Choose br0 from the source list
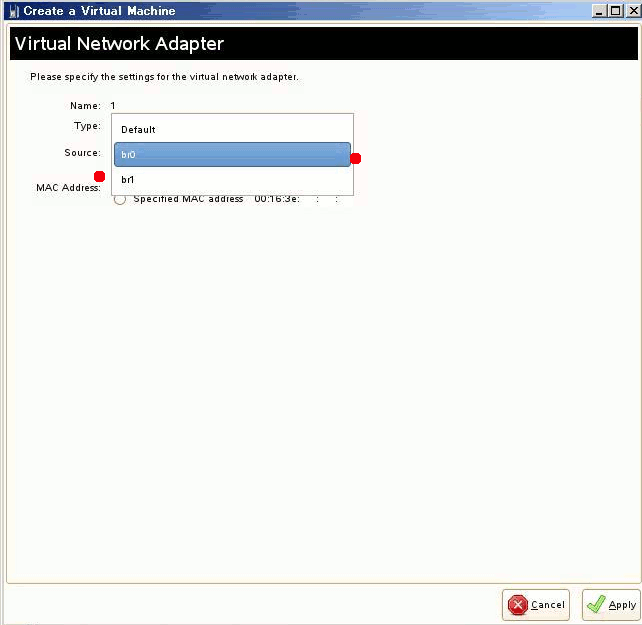642x625 pixels. pyautogui.click(x=232, y=154)
